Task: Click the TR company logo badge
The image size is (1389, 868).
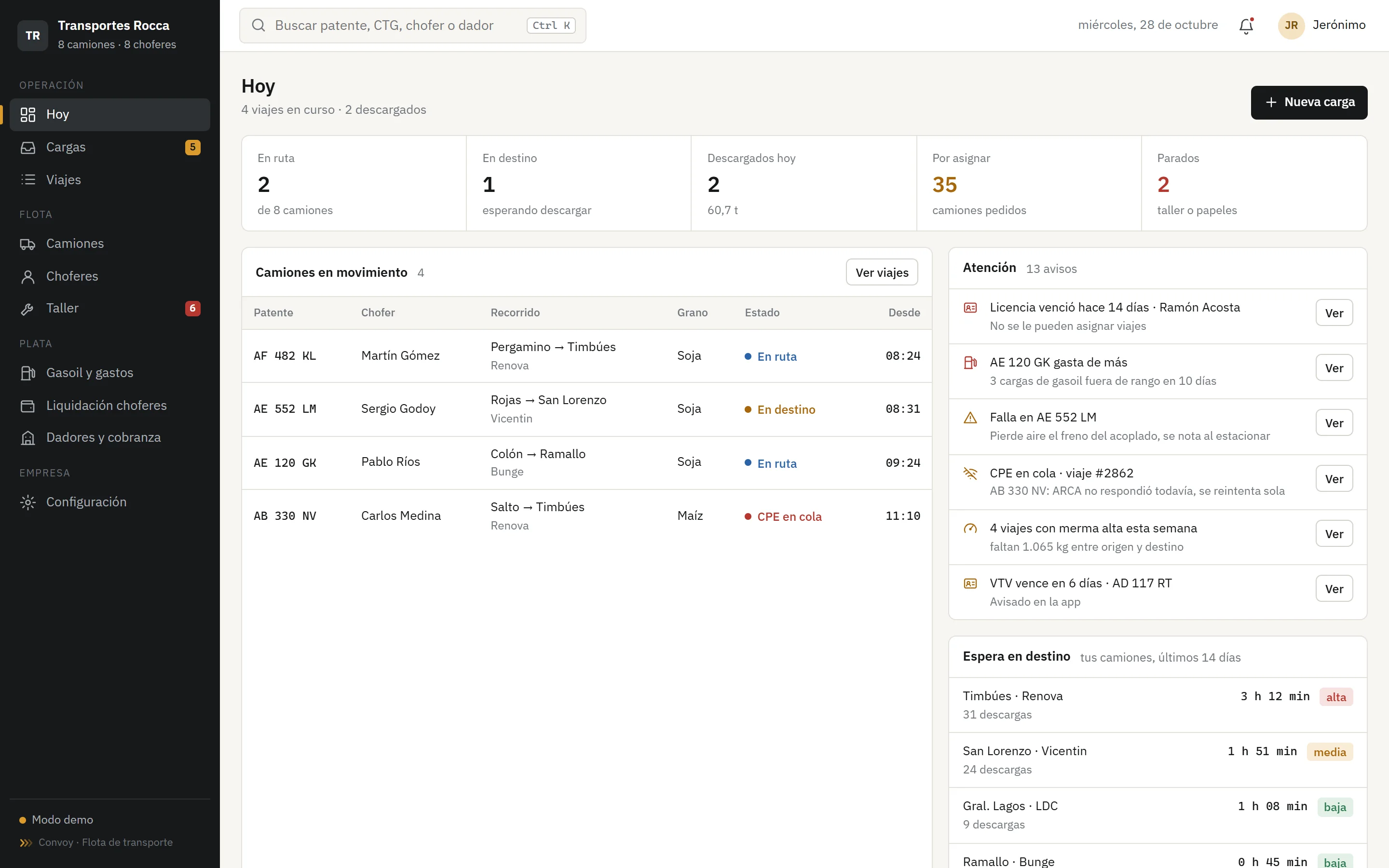Action: (x=33, y=35)
